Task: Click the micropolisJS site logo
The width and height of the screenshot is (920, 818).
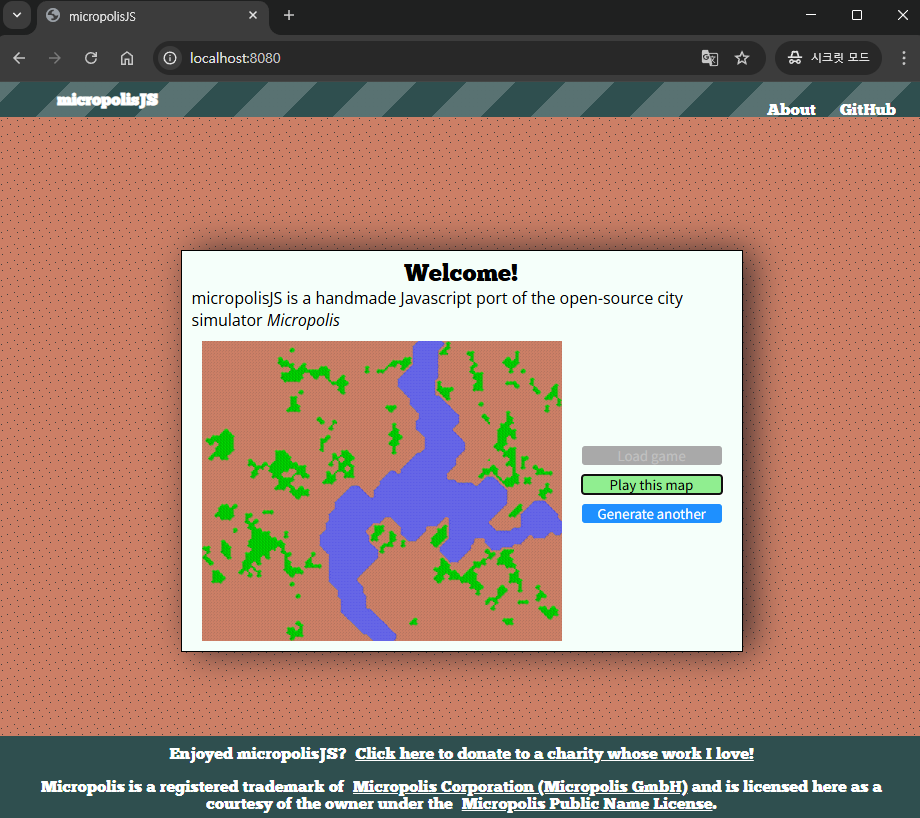Action: coord(107,100)
